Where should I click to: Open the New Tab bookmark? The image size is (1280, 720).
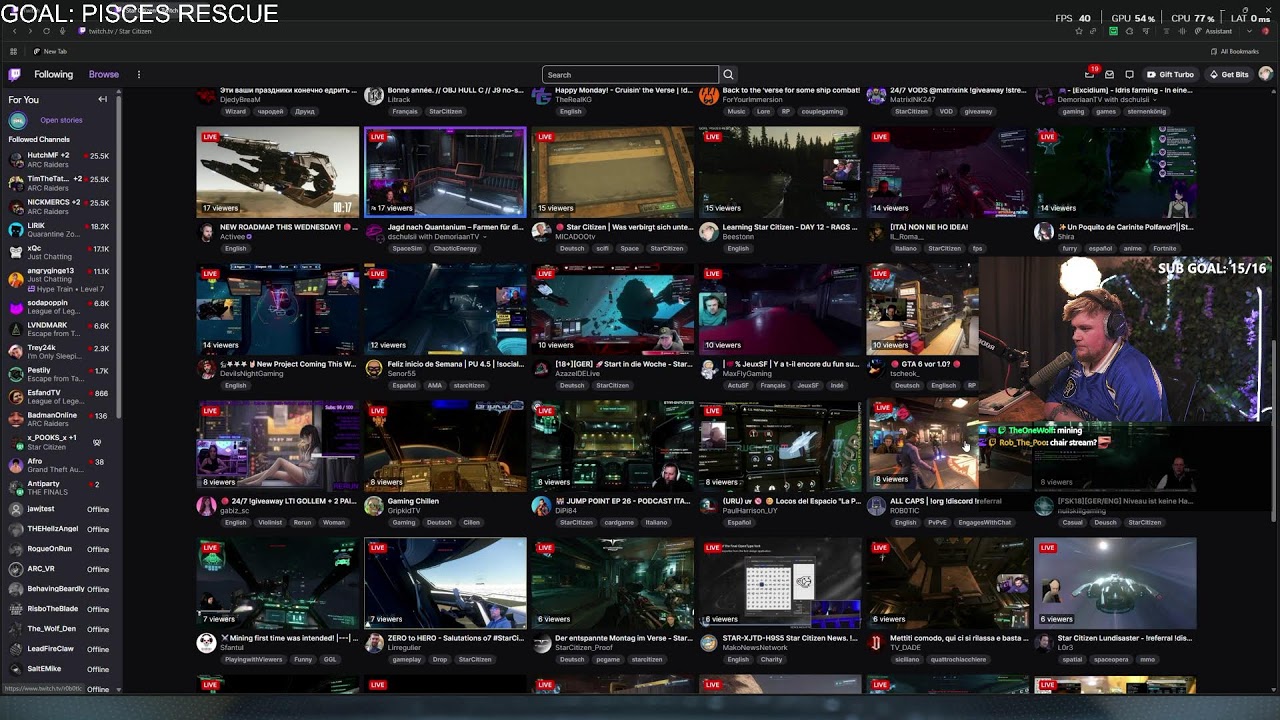click(x=50, y=51)
